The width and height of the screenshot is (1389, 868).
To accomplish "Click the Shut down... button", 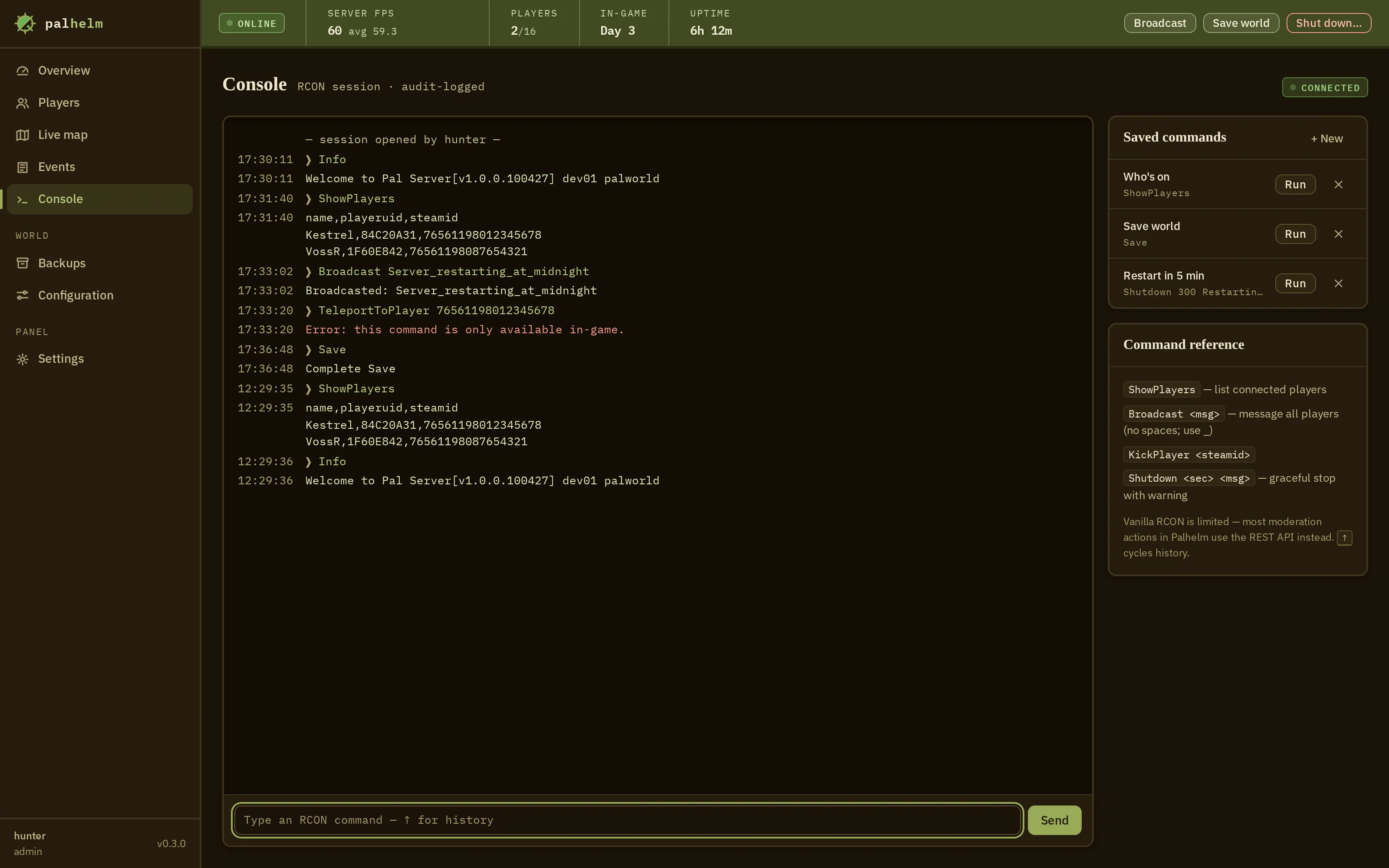I will click(x=1329, y=23).
